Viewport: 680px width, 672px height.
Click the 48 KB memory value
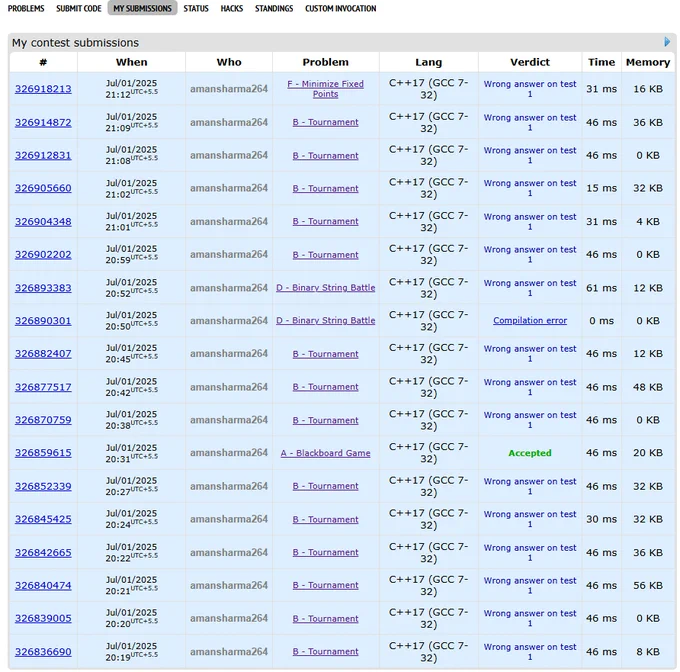click(x=648, y=387)
